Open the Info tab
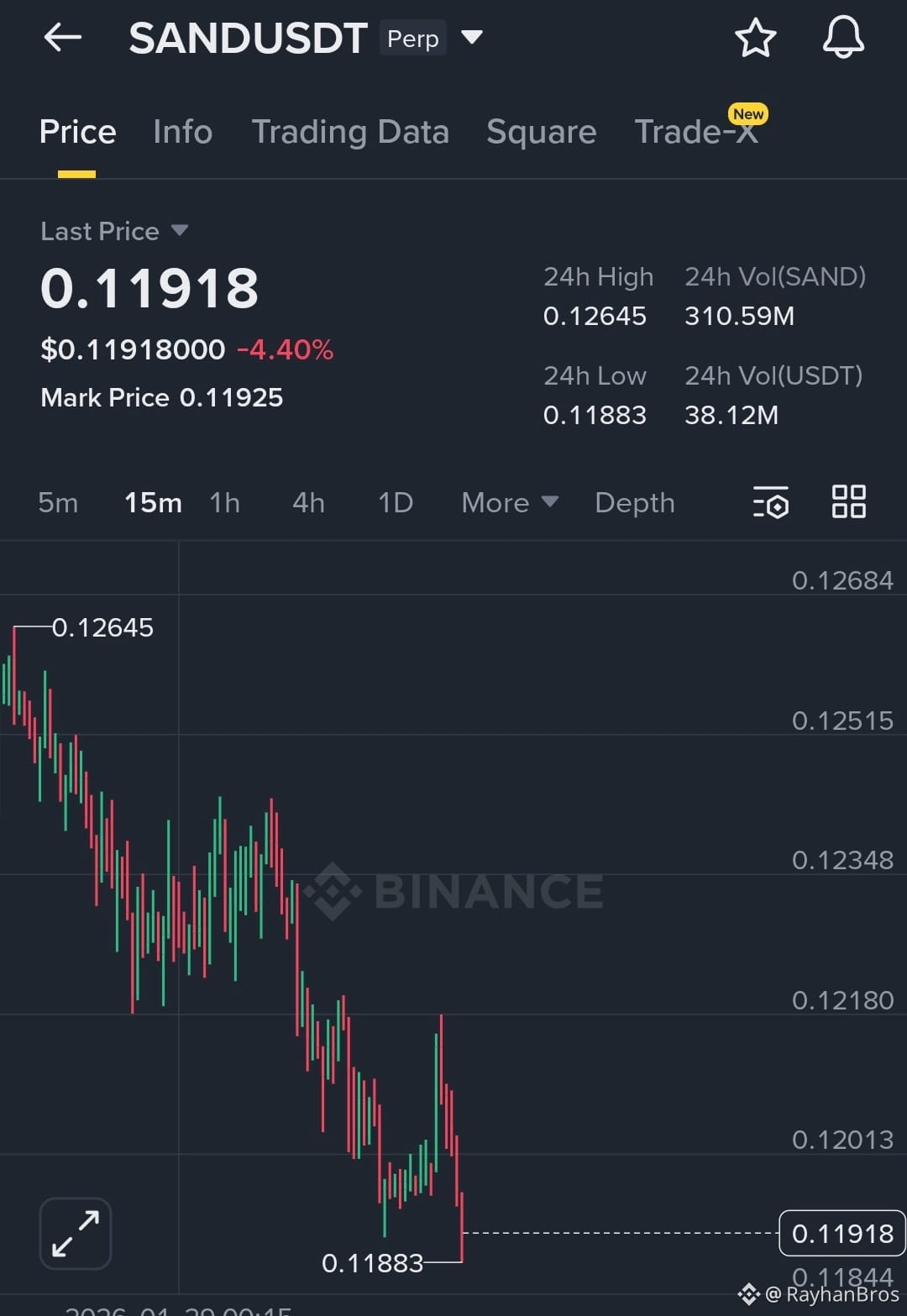 (182, 132)
